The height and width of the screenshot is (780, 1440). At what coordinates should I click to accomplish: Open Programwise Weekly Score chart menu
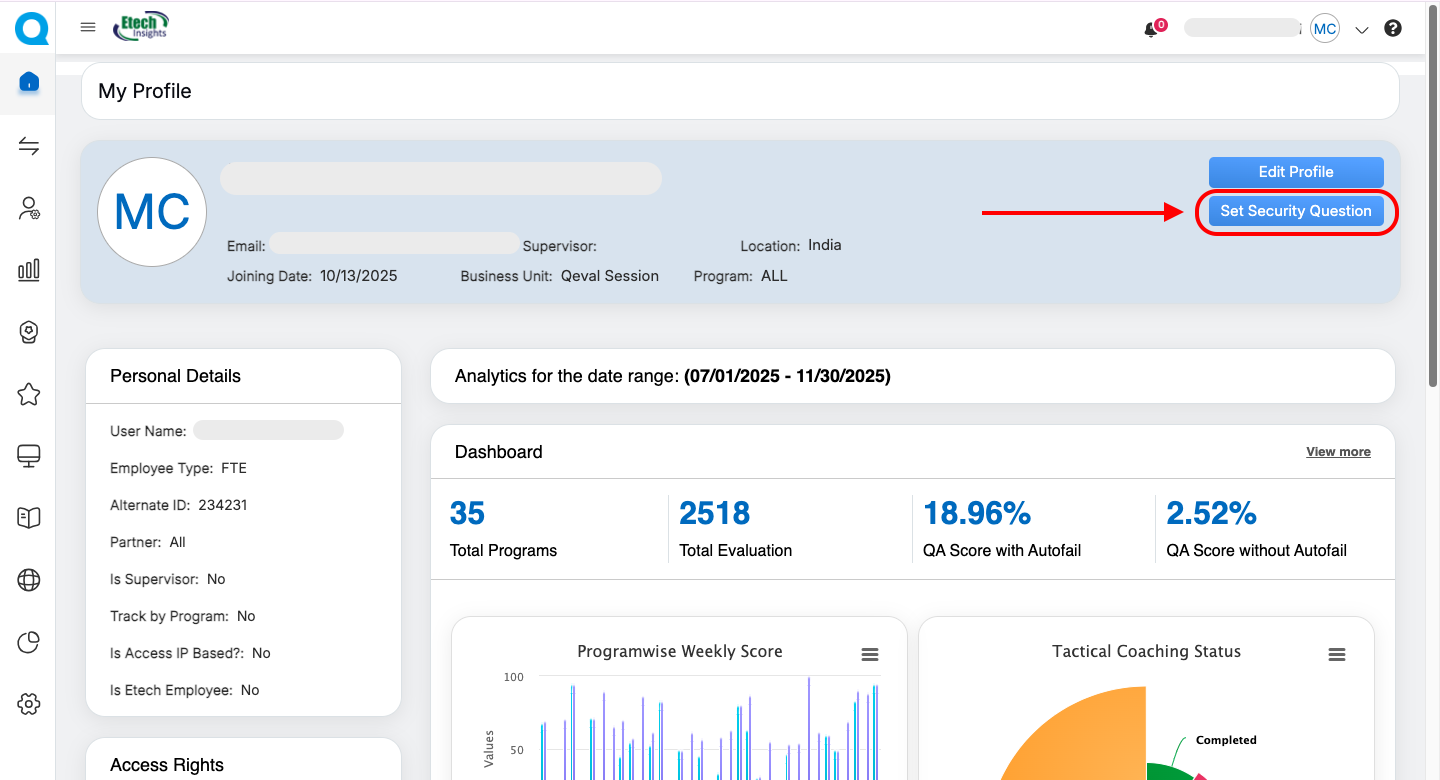click(870, 654)
